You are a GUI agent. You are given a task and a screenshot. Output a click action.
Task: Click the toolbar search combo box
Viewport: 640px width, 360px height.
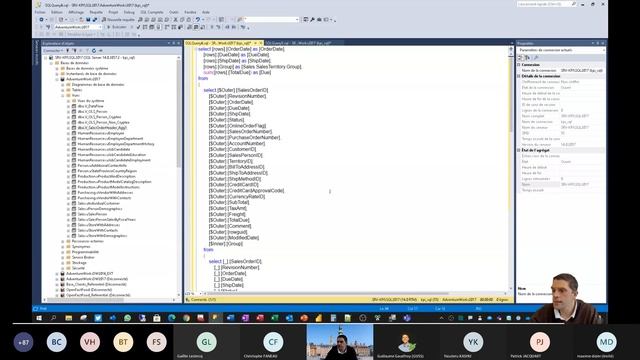tap(271, 19)
